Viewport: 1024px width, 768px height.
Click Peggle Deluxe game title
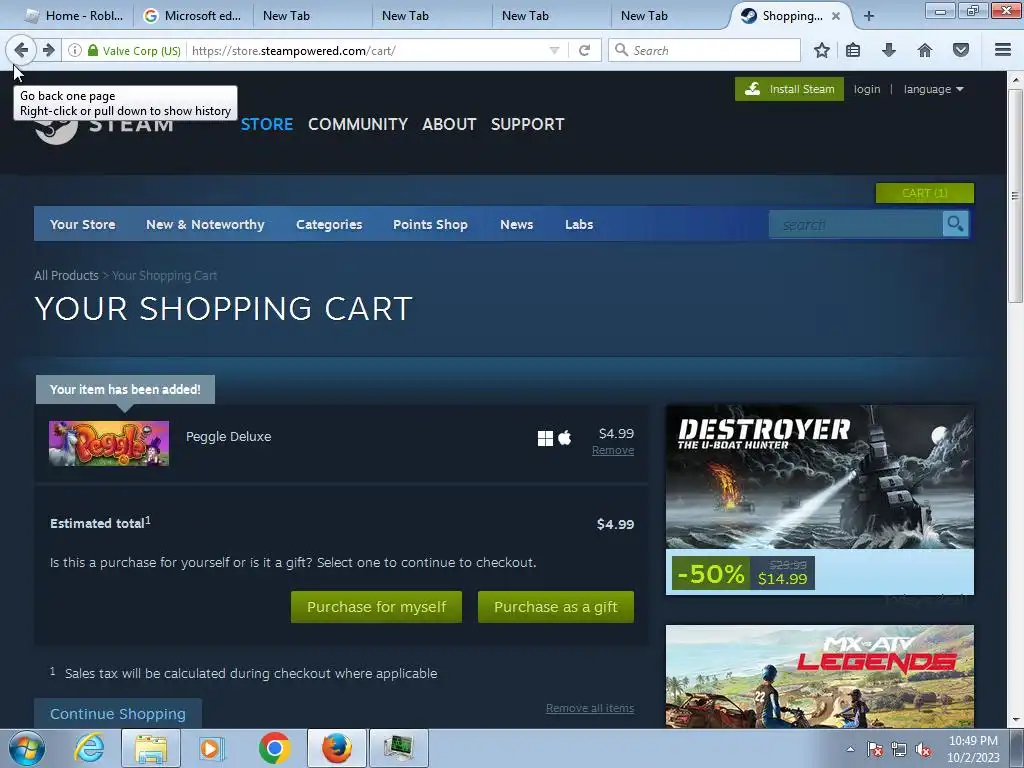(x=229, y=436)
